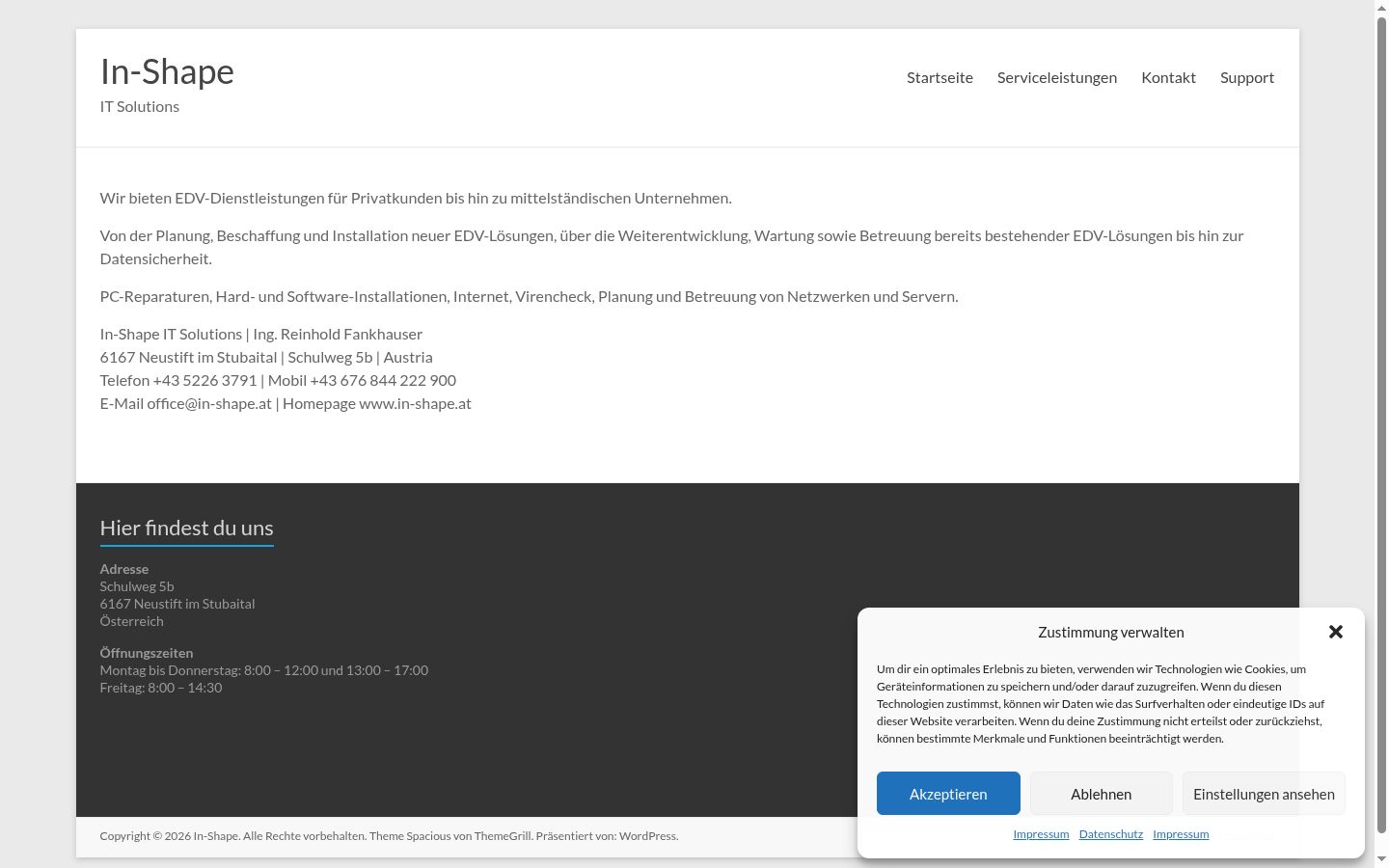Click the "Zustimmung verwalten" dialog title

tap(1111, 633)
